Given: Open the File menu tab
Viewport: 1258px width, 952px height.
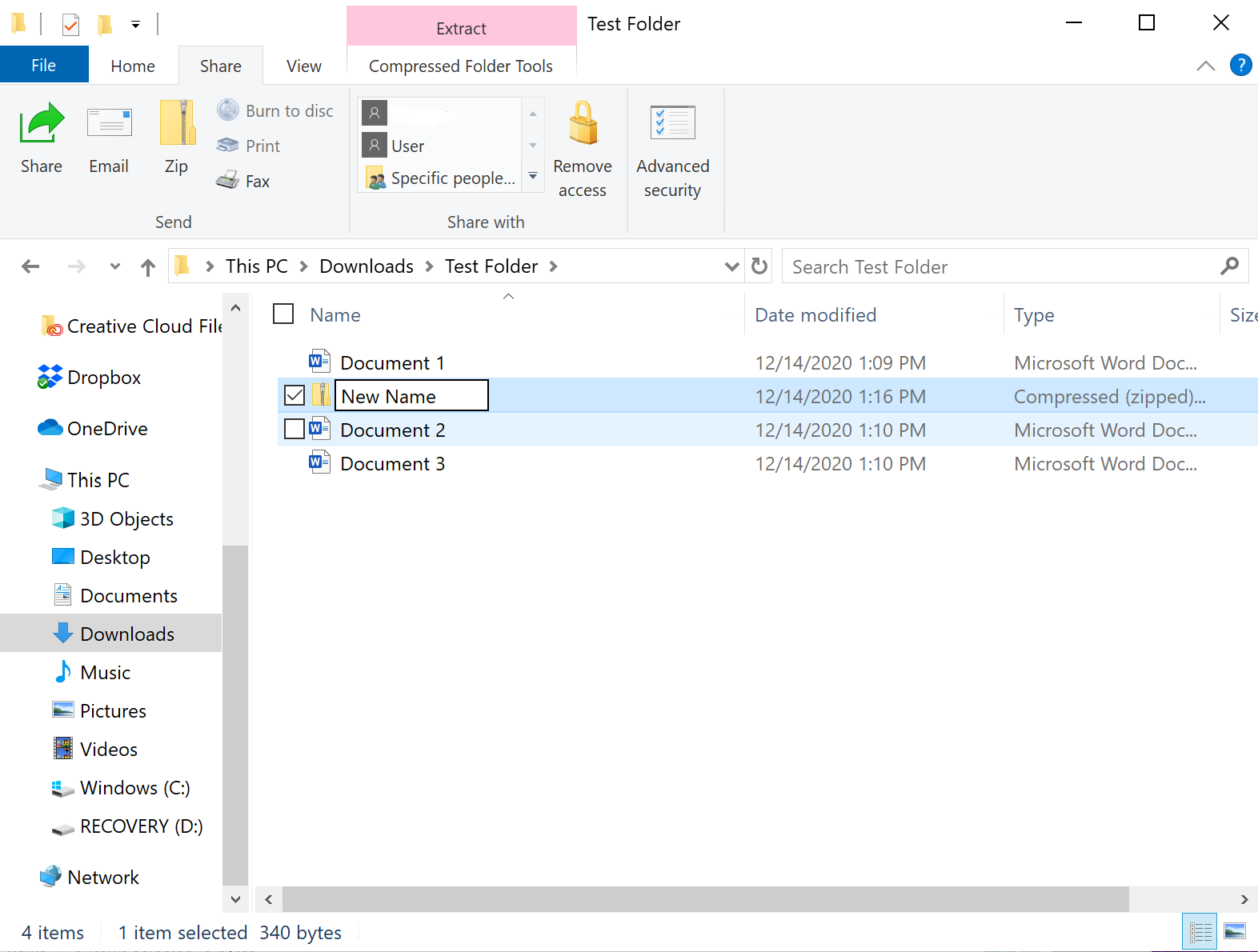Looking at the screenshot, I should coord(44,65).
